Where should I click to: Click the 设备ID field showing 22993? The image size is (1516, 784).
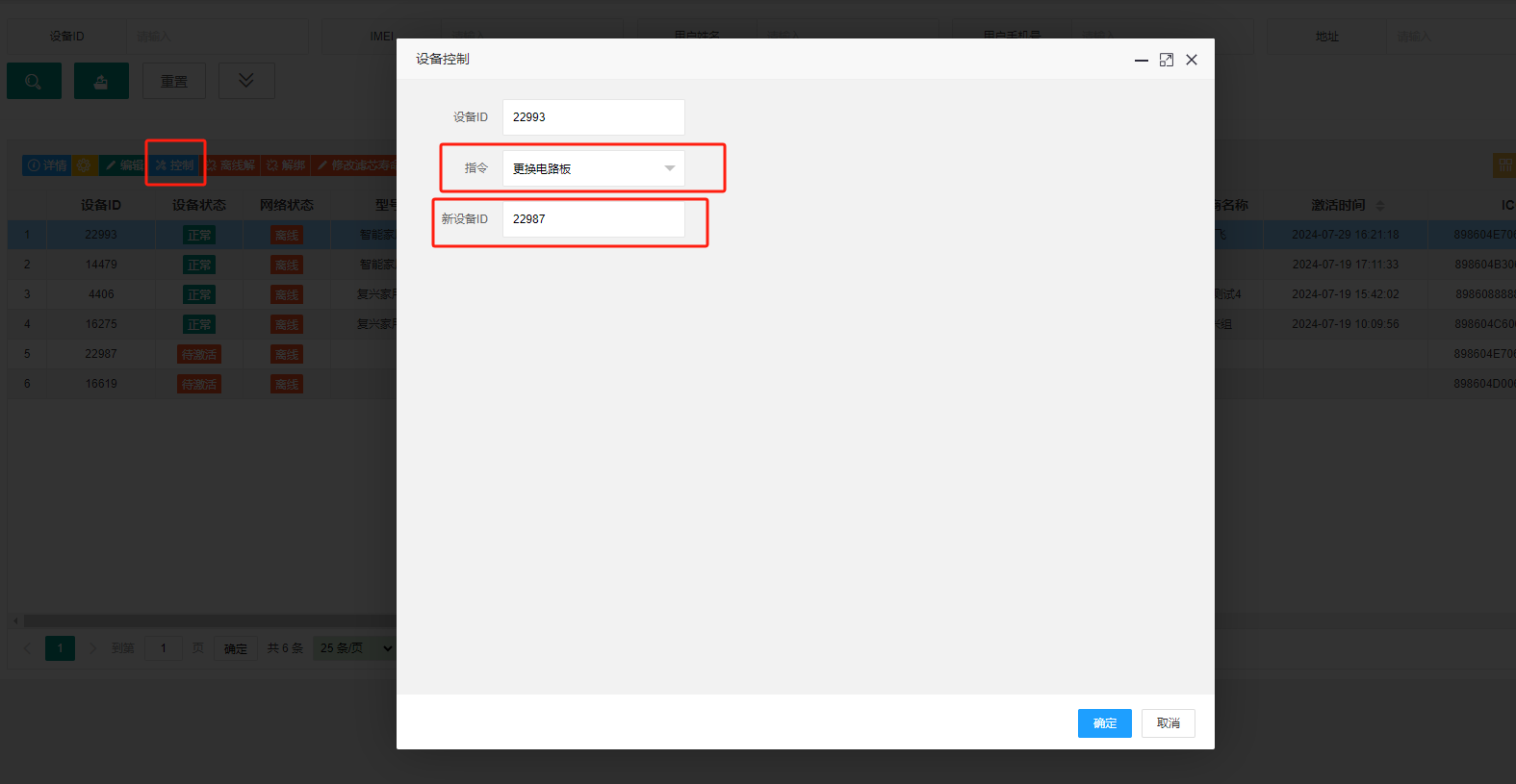[594, 117]
